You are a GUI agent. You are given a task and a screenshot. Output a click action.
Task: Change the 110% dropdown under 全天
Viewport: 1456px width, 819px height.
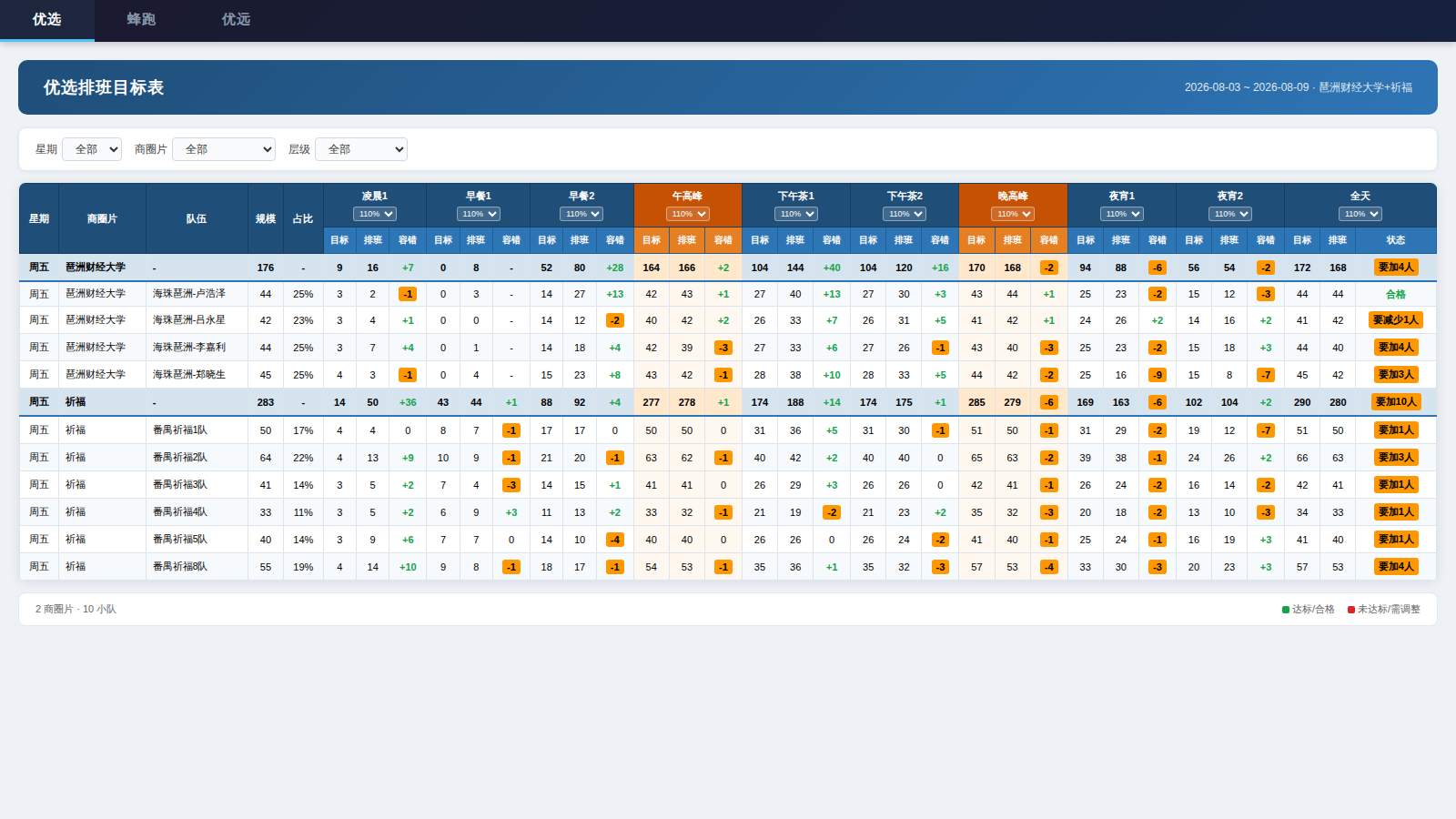tap(1360, 214)
